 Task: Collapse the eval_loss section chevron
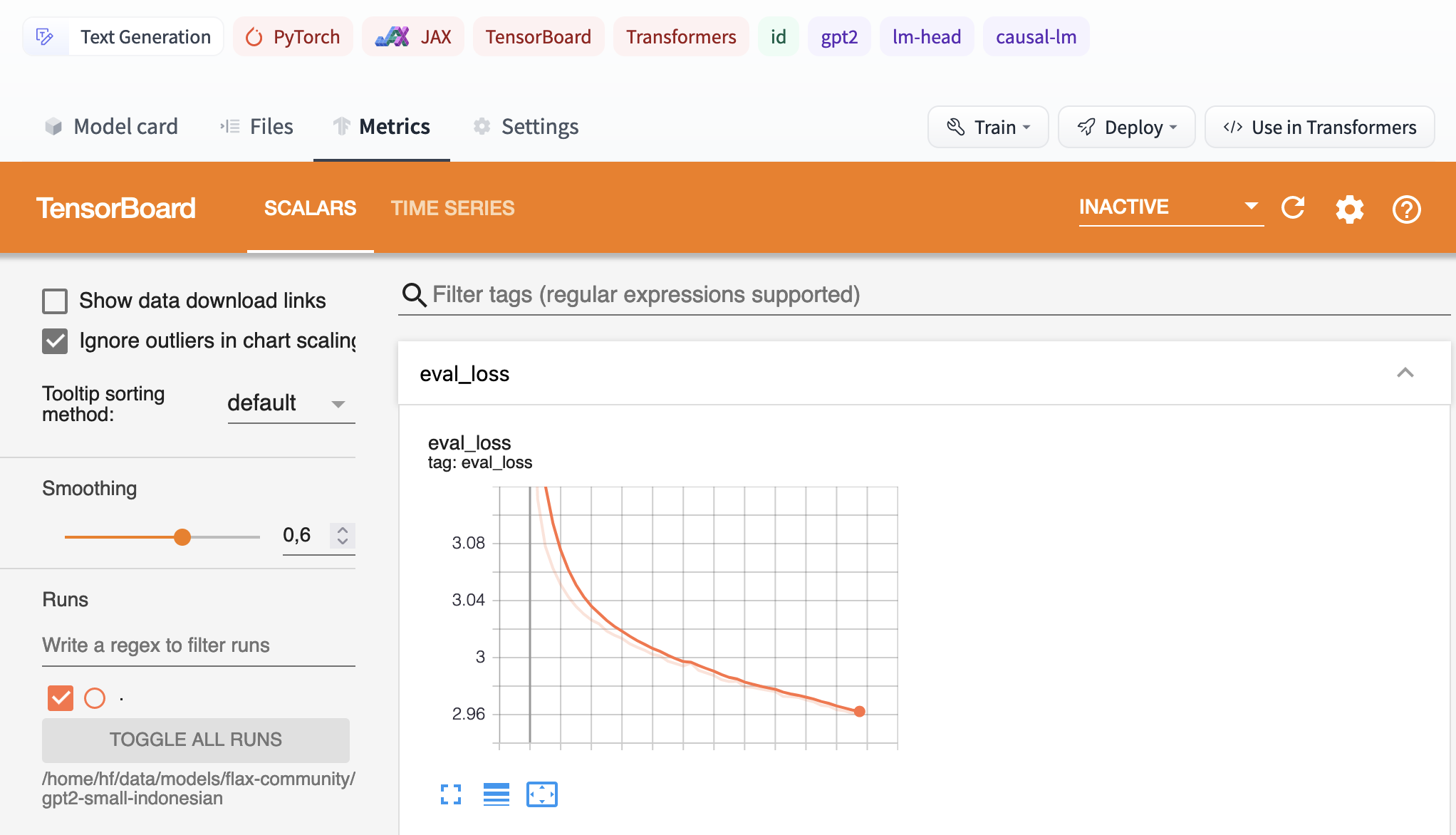coord(1405,373)
